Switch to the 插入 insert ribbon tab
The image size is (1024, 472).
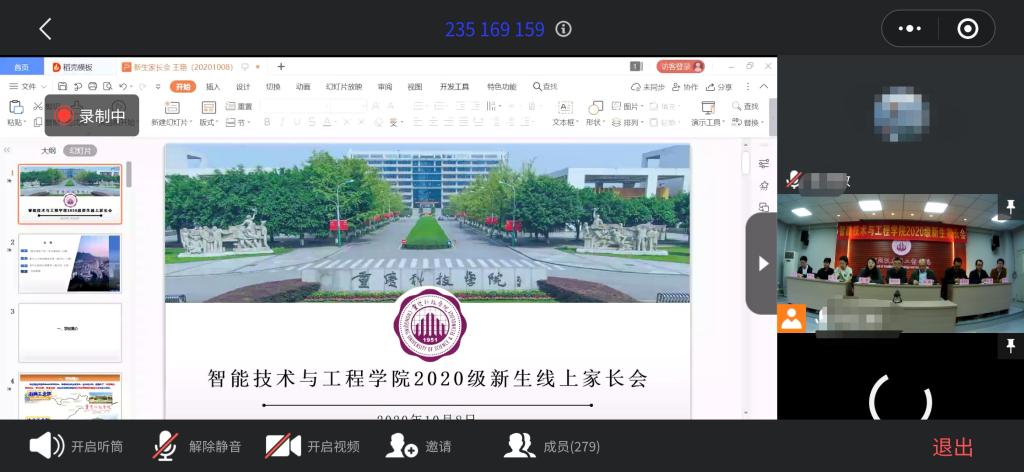click(213, 86)
